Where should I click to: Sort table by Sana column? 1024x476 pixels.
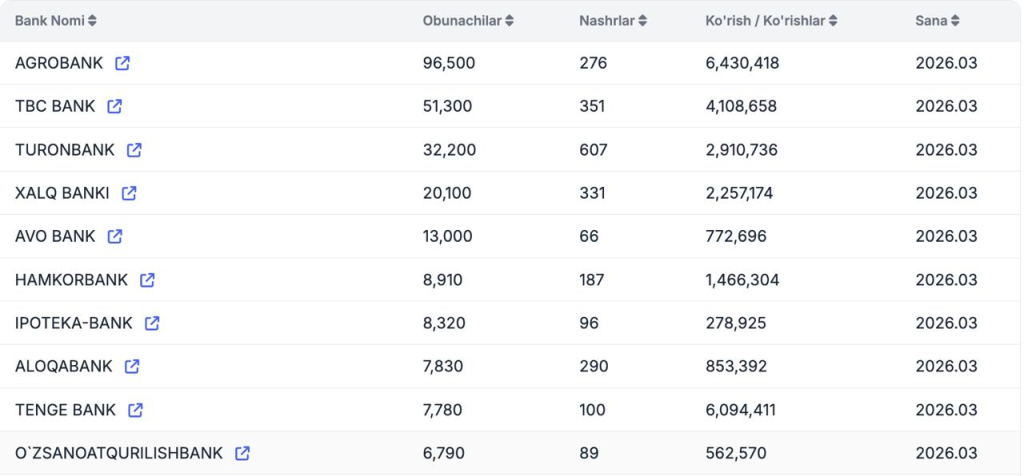(937, 20)
